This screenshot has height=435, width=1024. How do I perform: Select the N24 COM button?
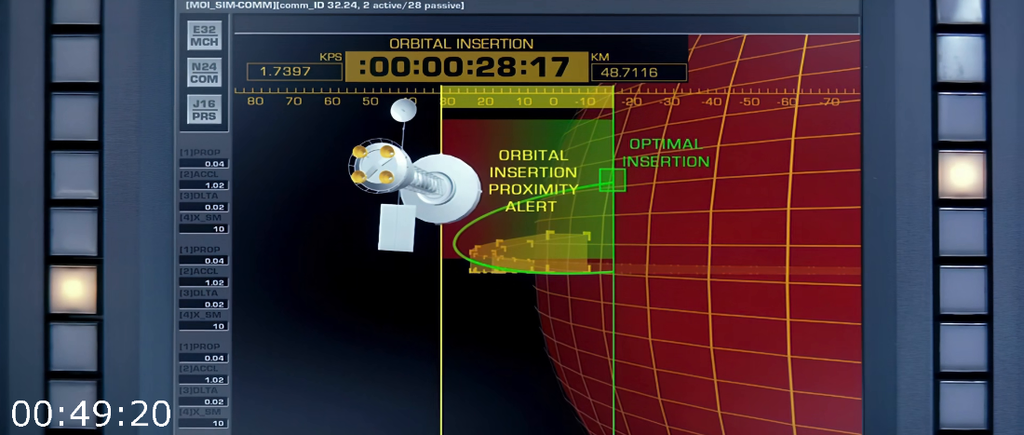click(x=204, y=72)
